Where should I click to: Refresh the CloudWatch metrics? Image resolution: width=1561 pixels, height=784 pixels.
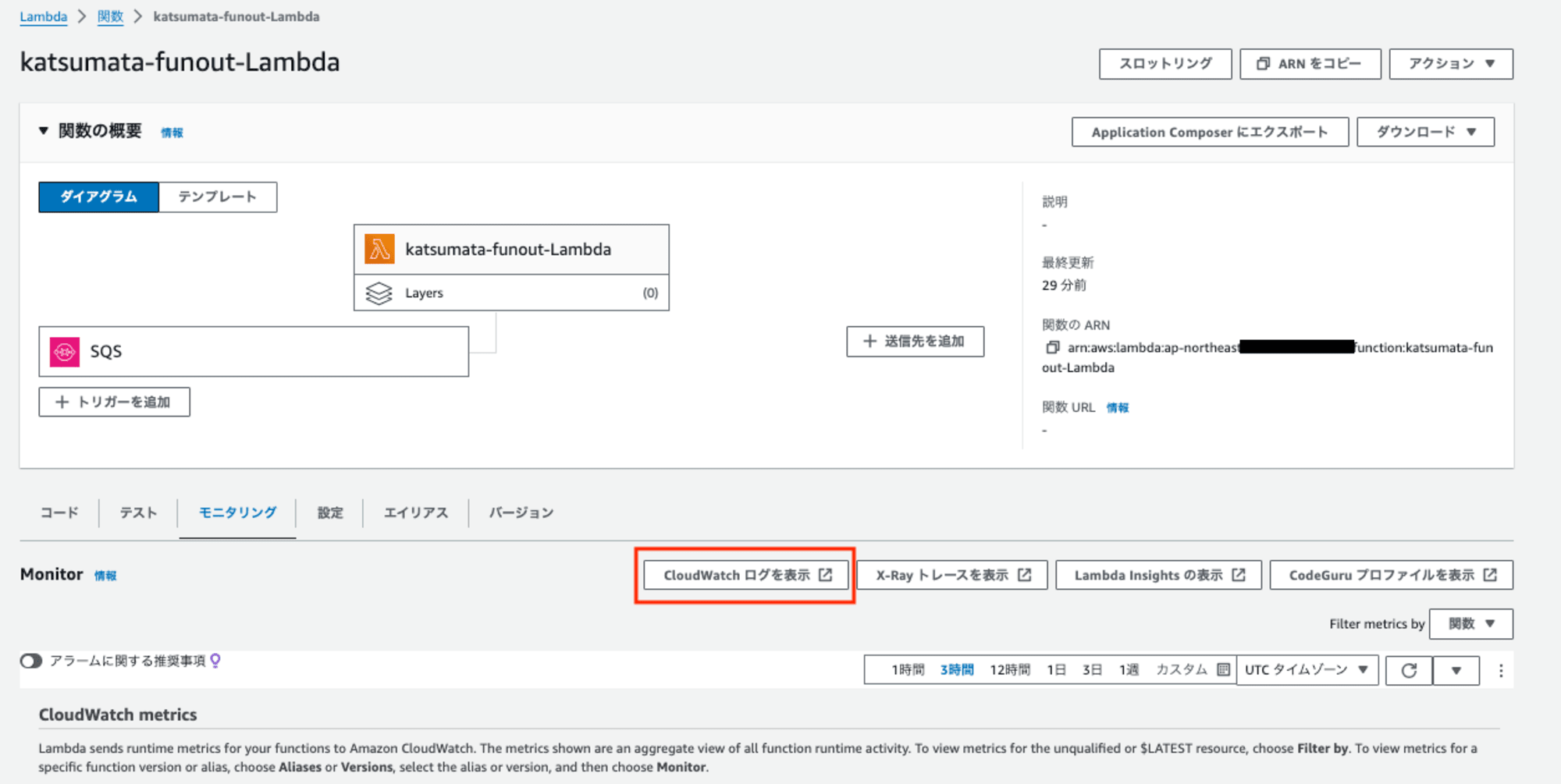click(x=1409, y=670)
